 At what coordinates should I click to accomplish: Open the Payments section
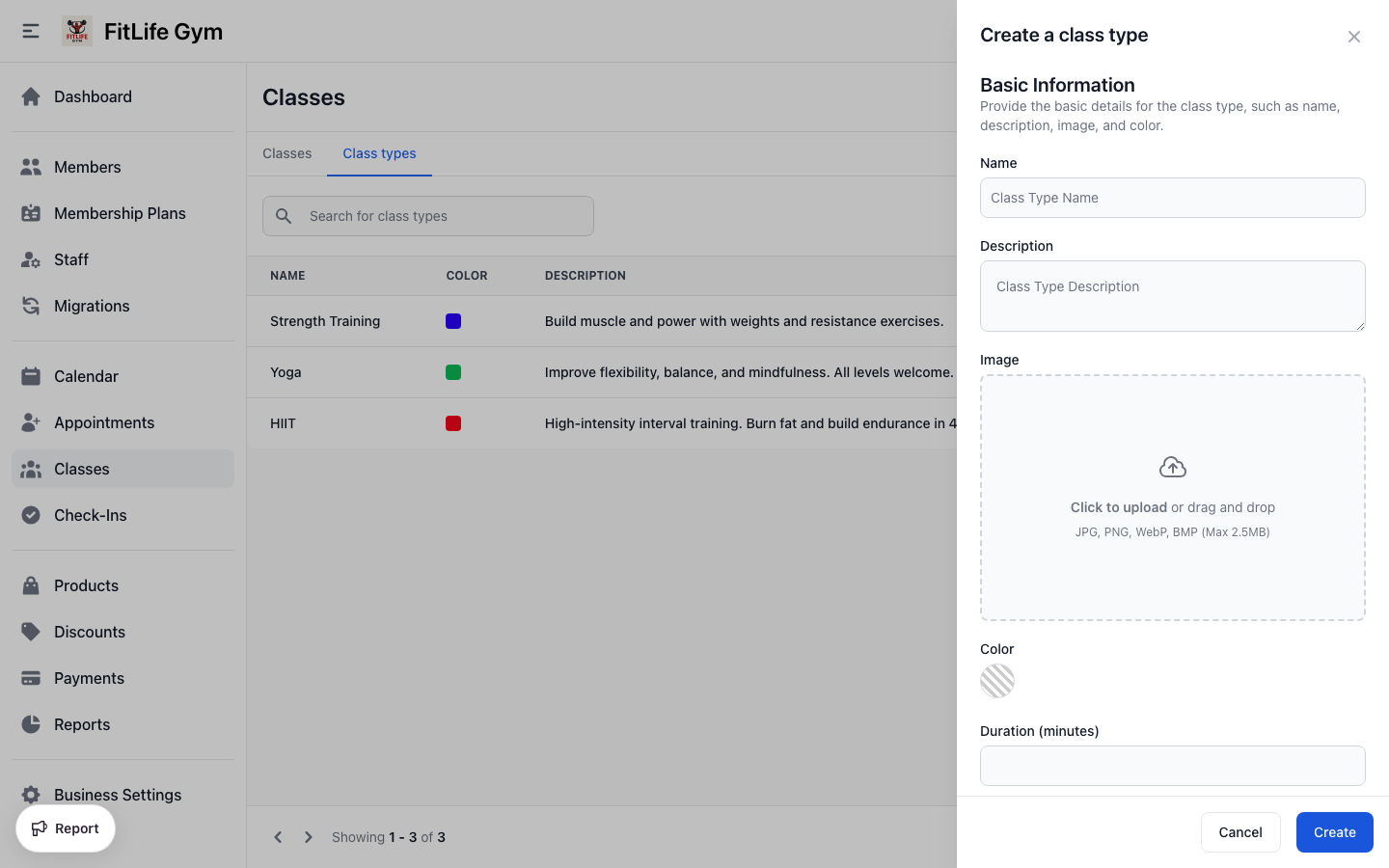coord(89,678)
